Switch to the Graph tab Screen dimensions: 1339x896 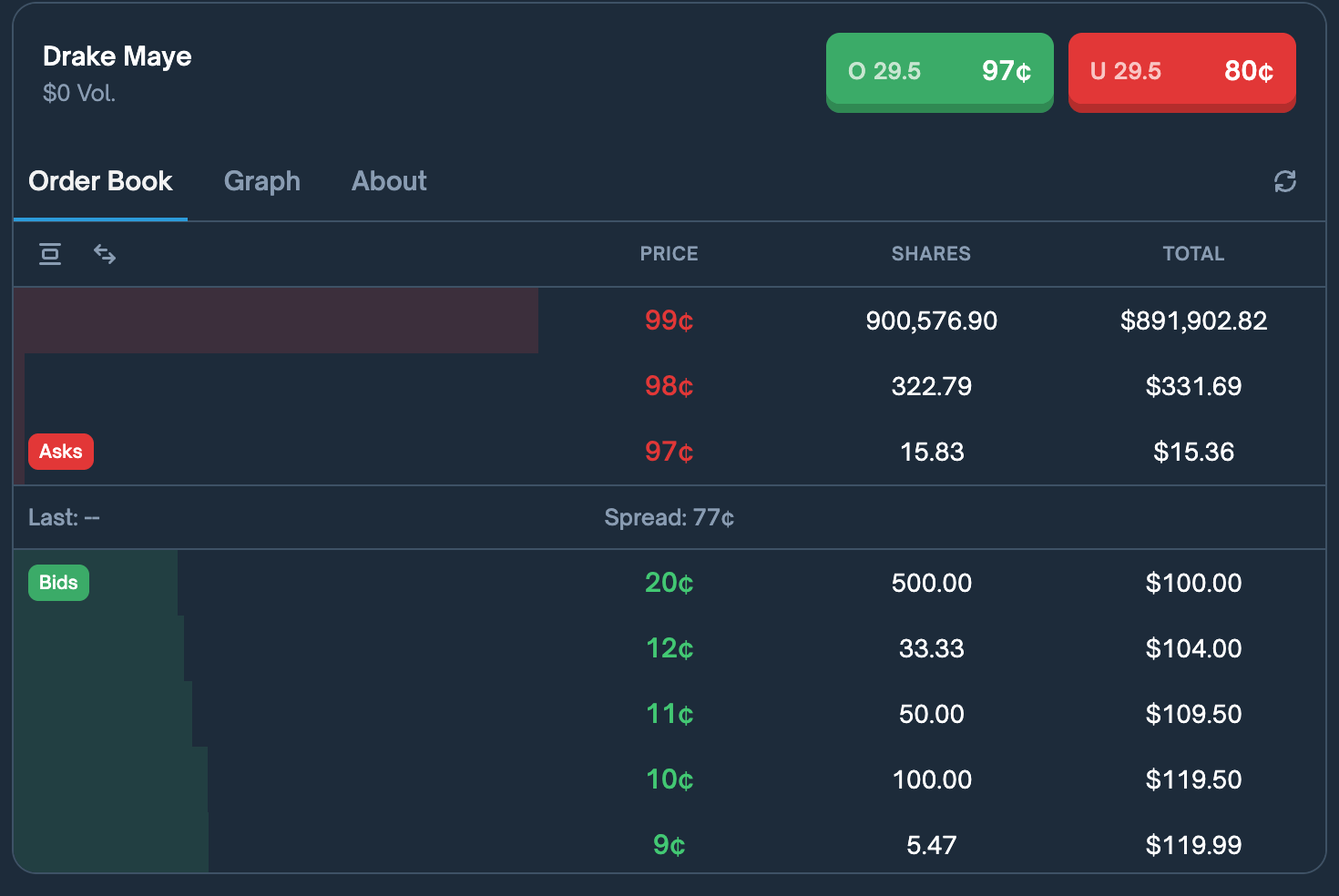click(262, 181)
